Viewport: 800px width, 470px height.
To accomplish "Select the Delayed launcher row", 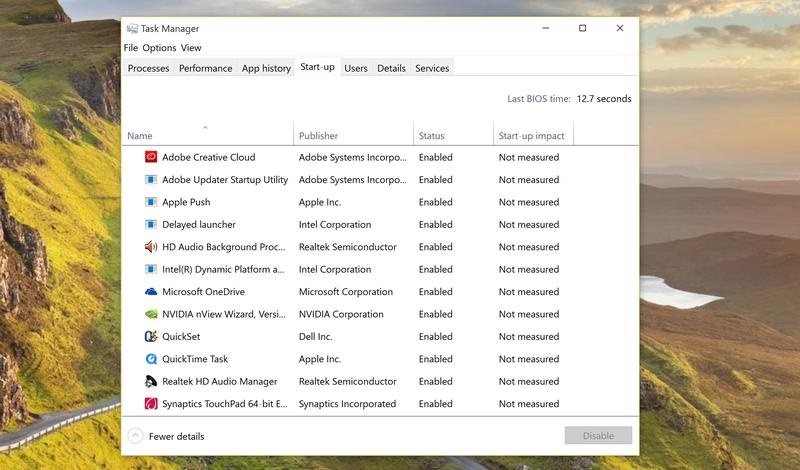I will point(380,225).
